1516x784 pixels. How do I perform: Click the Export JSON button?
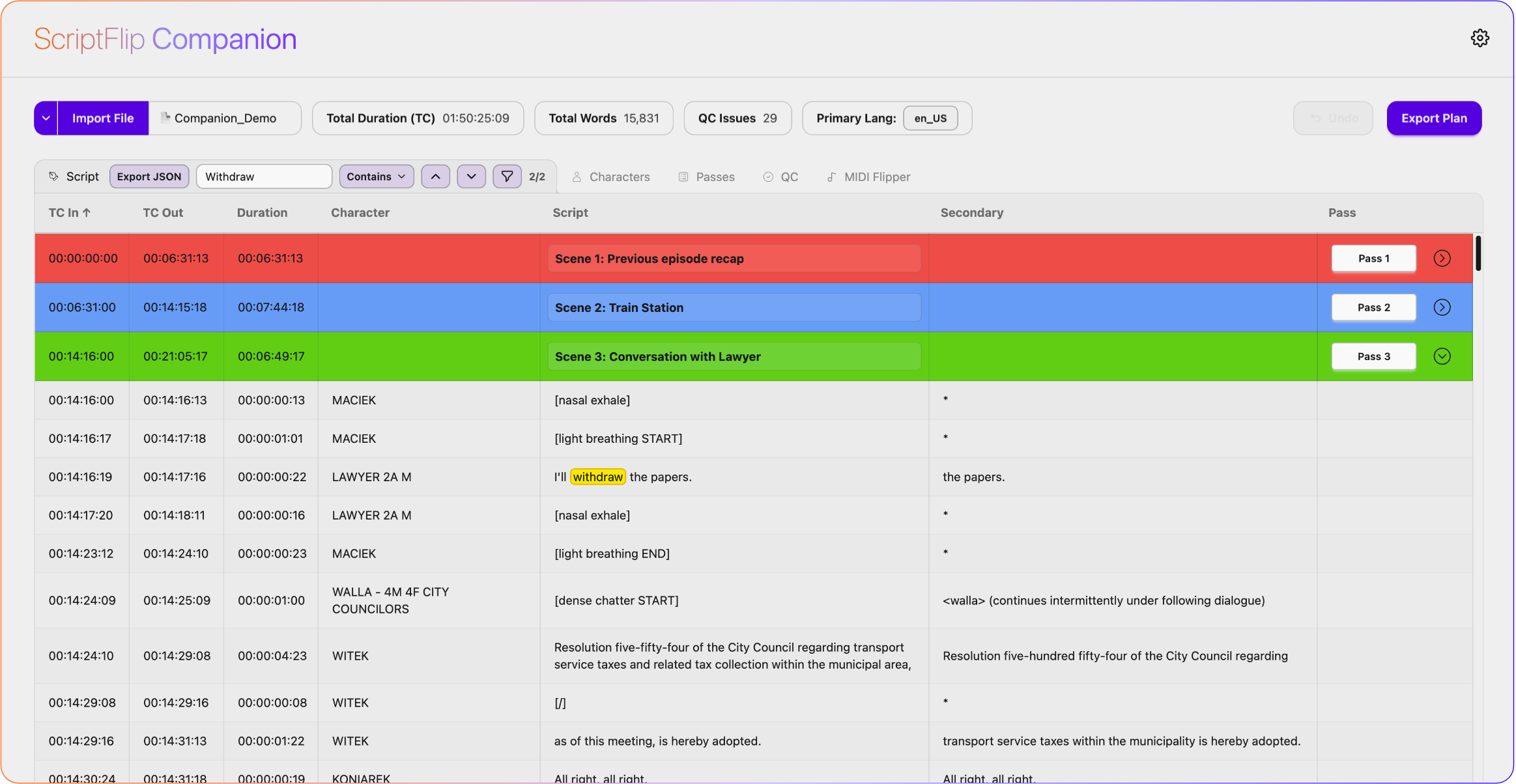pos(149,176)
